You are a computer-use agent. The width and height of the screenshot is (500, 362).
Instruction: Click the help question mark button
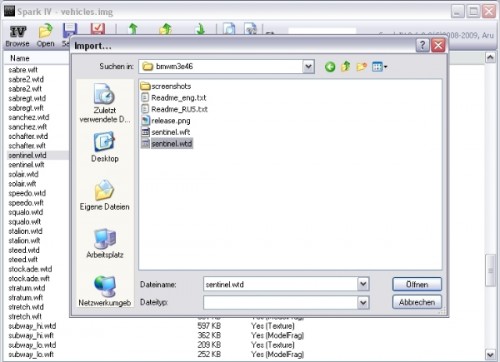(x=422, y=45)
